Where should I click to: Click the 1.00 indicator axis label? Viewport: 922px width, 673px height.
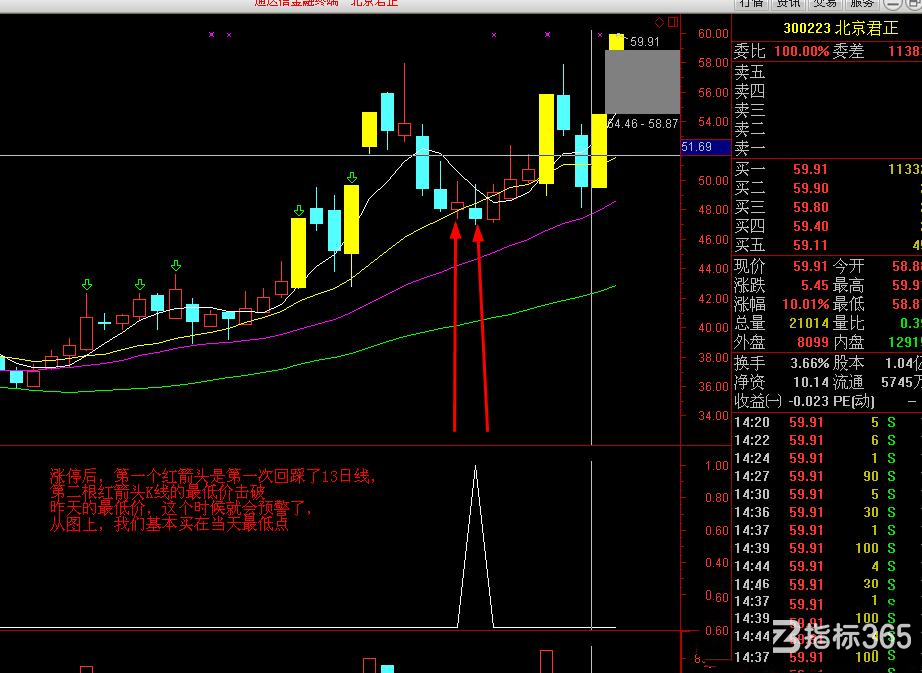(x=717, y=466)
